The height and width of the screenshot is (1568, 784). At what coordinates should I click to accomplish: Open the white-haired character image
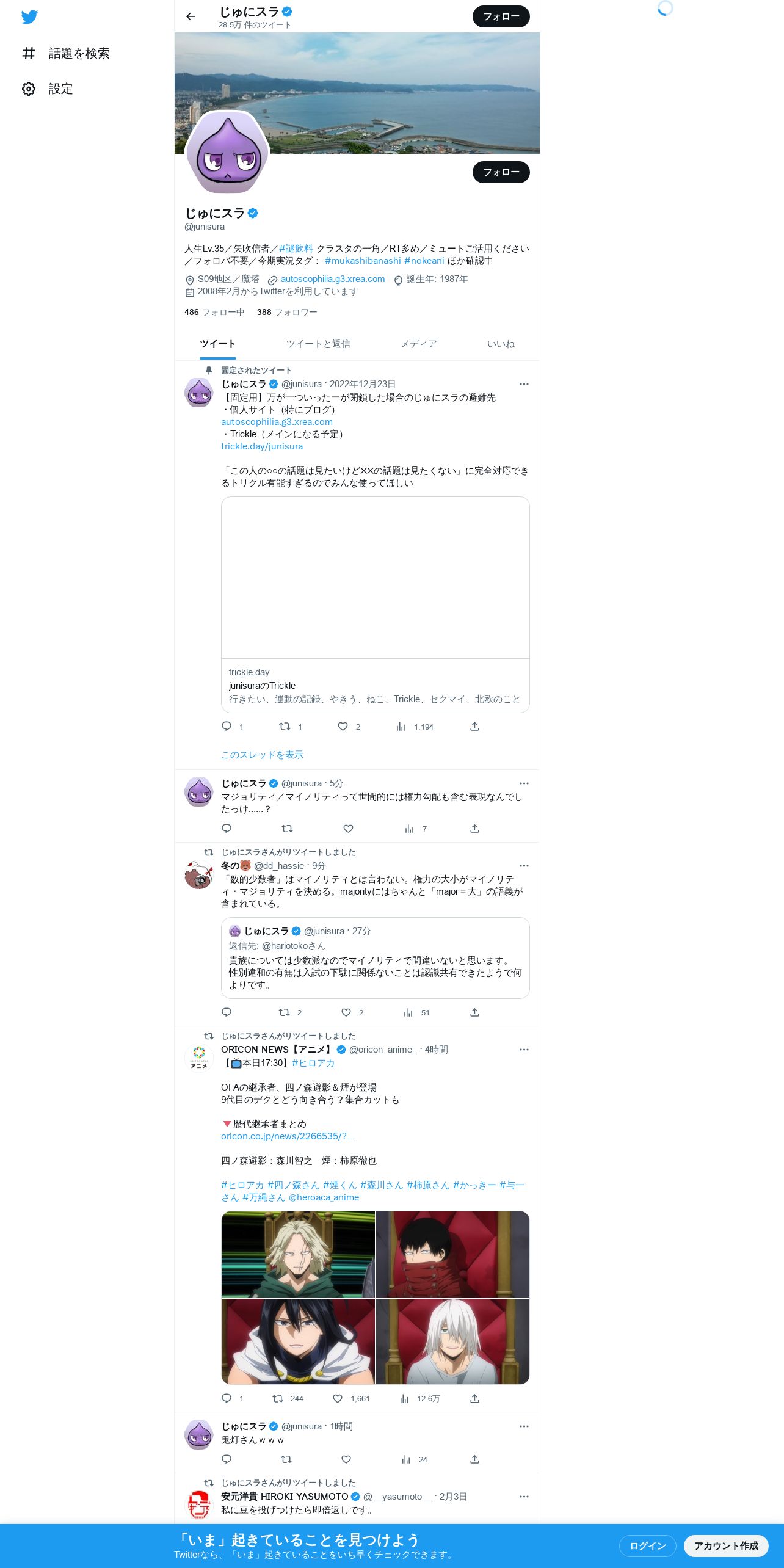tap(453, 1341)
